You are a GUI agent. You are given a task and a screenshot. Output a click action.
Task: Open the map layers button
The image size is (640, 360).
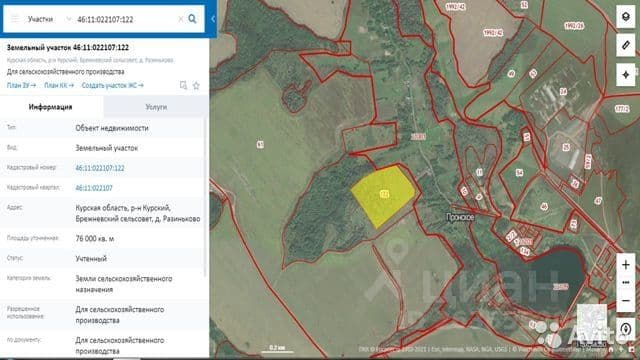point(626,17)
